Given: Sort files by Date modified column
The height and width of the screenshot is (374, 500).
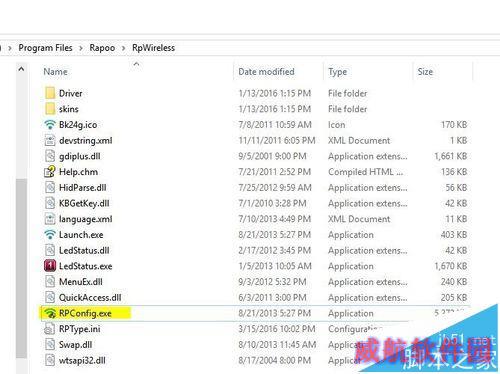Looking at the screenshot, I should coord(266,72).
